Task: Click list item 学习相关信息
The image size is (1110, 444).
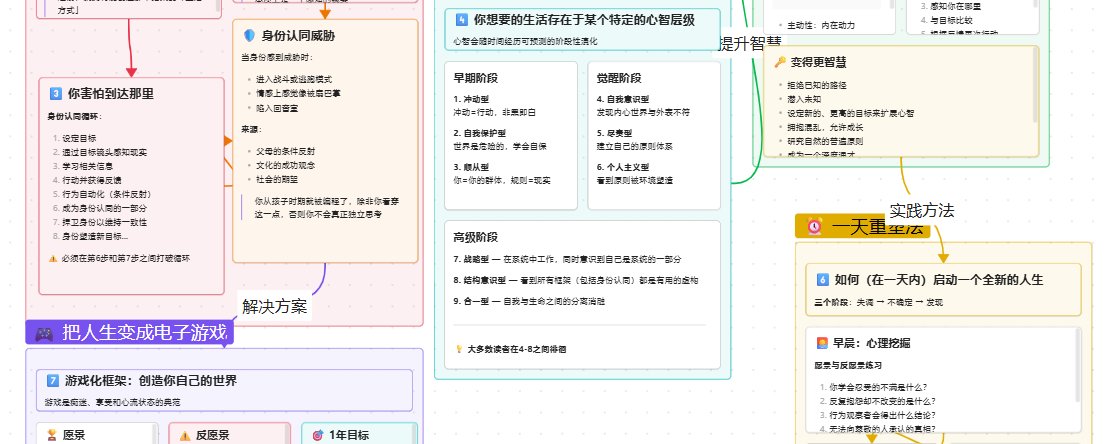Action: click(88, 166)
